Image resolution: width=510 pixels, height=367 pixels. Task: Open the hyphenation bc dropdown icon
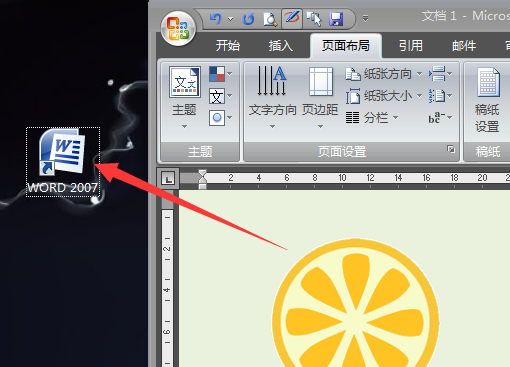pyautogui.click(x=440, y=117)
